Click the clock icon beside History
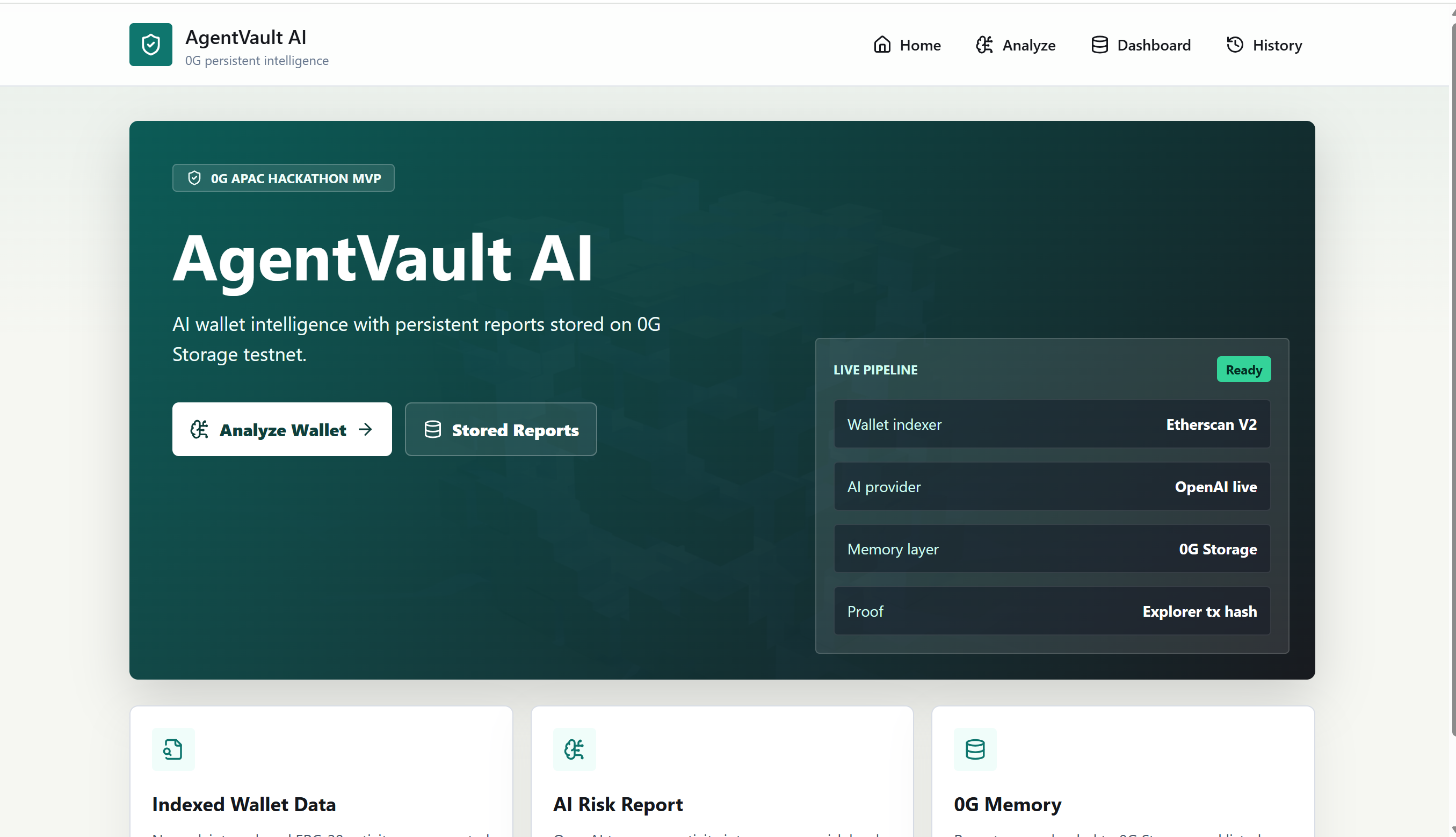The height and width of the screenshot is (837, 1456). pos(1235,45)
